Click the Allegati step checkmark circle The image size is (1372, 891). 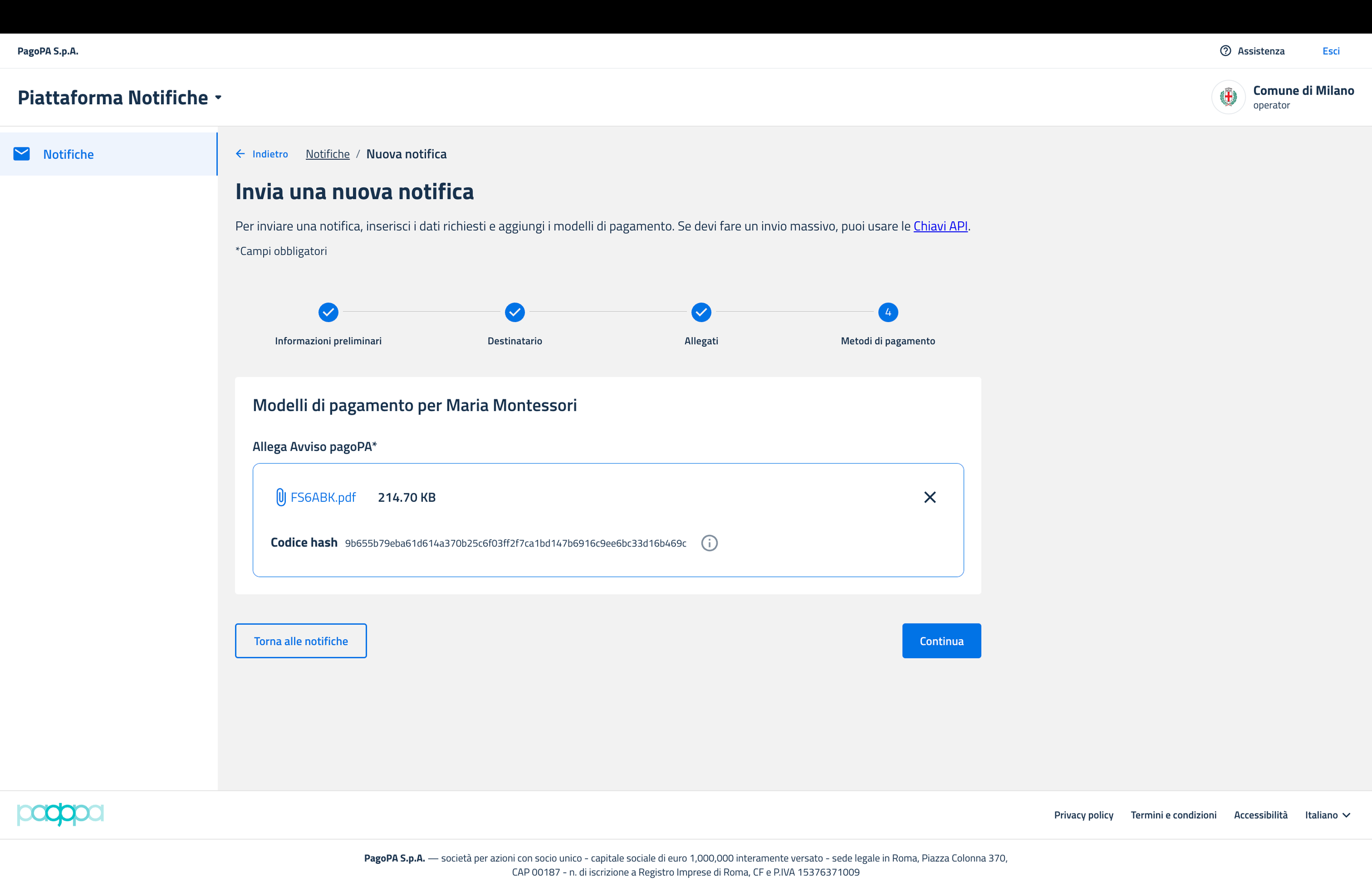coord(701,312)
